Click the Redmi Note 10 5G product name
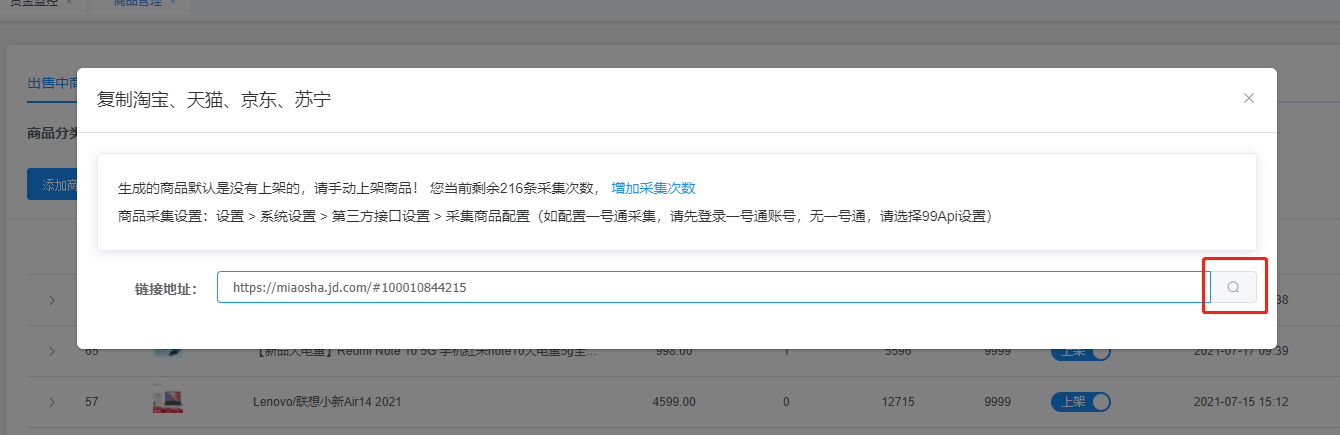 (425, 352)
